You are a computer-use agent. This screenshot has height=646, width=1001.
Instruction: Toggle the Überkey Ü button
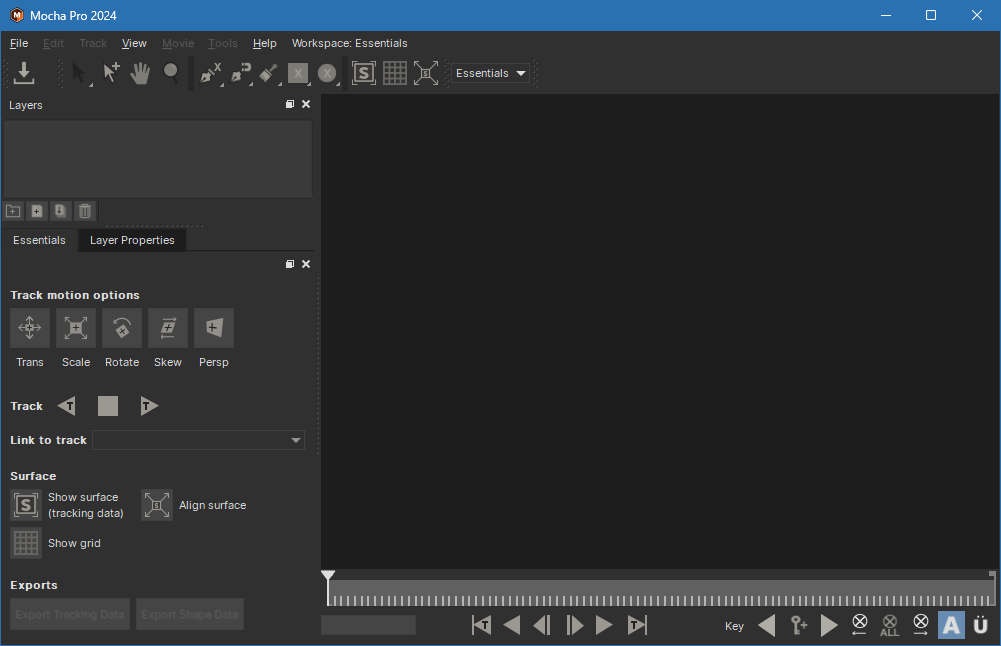tap(981, 626)
